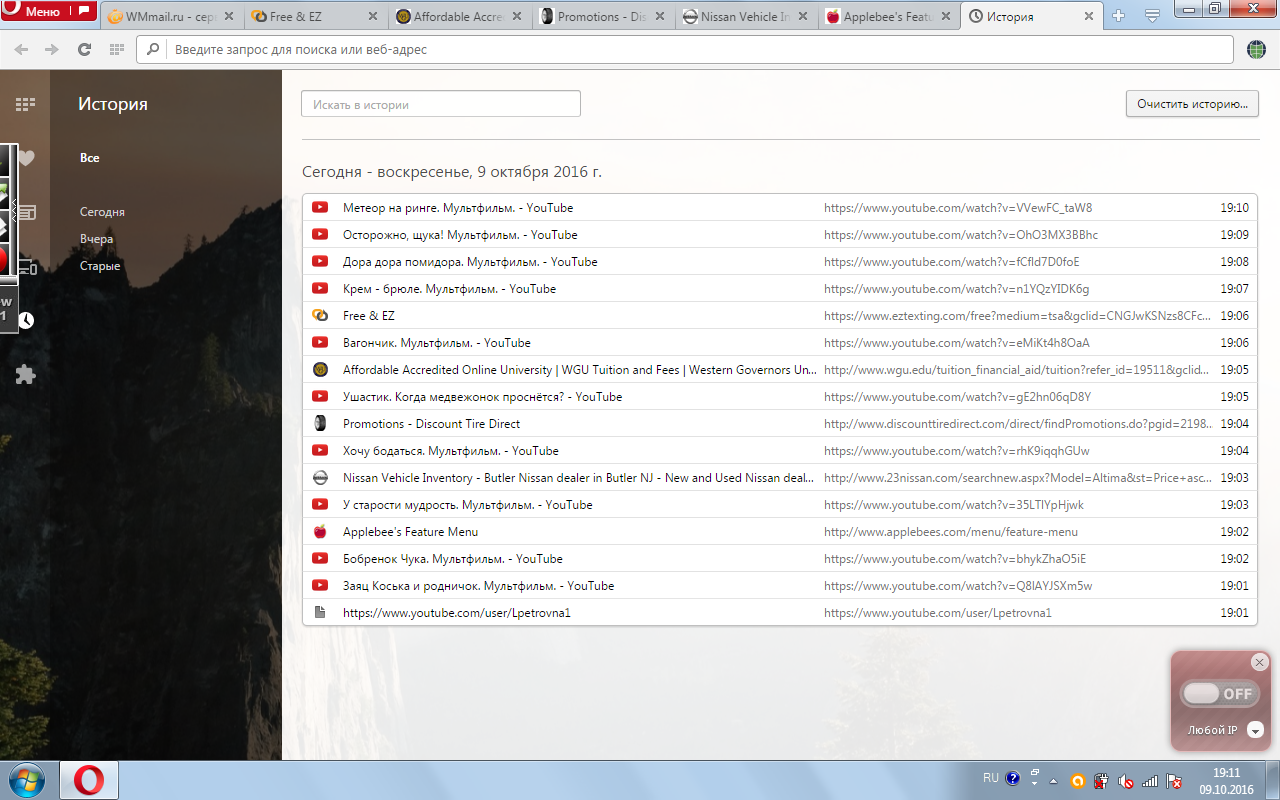Open extensions via the sidebar puzzle icon

click(25, 375)
